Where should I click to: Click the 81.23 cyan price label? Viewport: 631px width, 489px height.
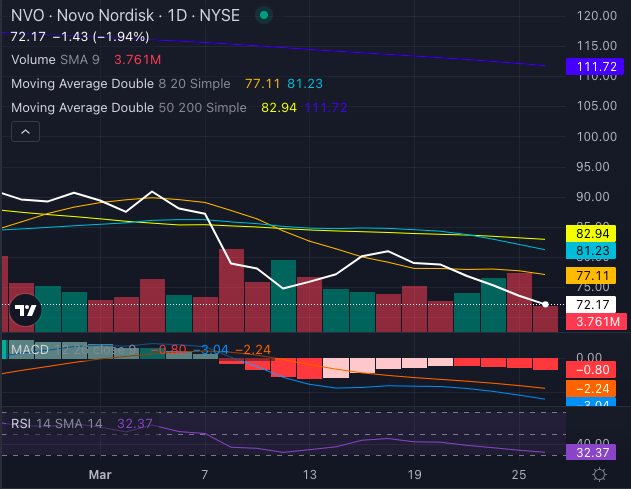click(x=591, y=251)
